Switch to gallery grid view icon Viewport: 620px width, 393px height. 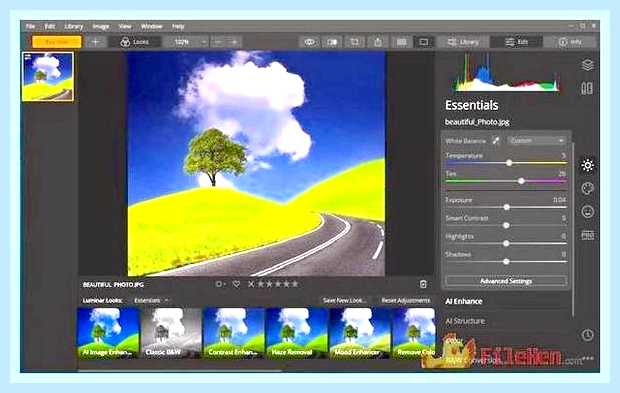401,42
